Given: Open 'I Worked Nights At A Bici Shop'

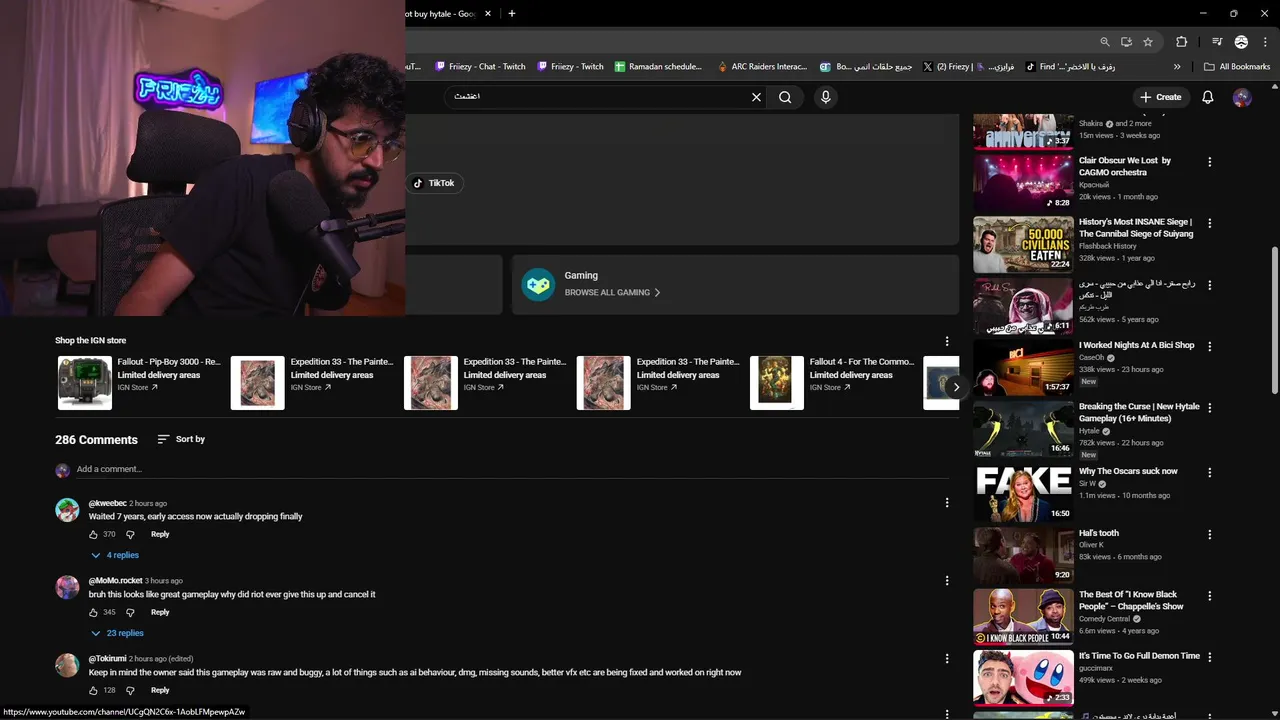Looking at the screenshot, I should click(1136, 345).
